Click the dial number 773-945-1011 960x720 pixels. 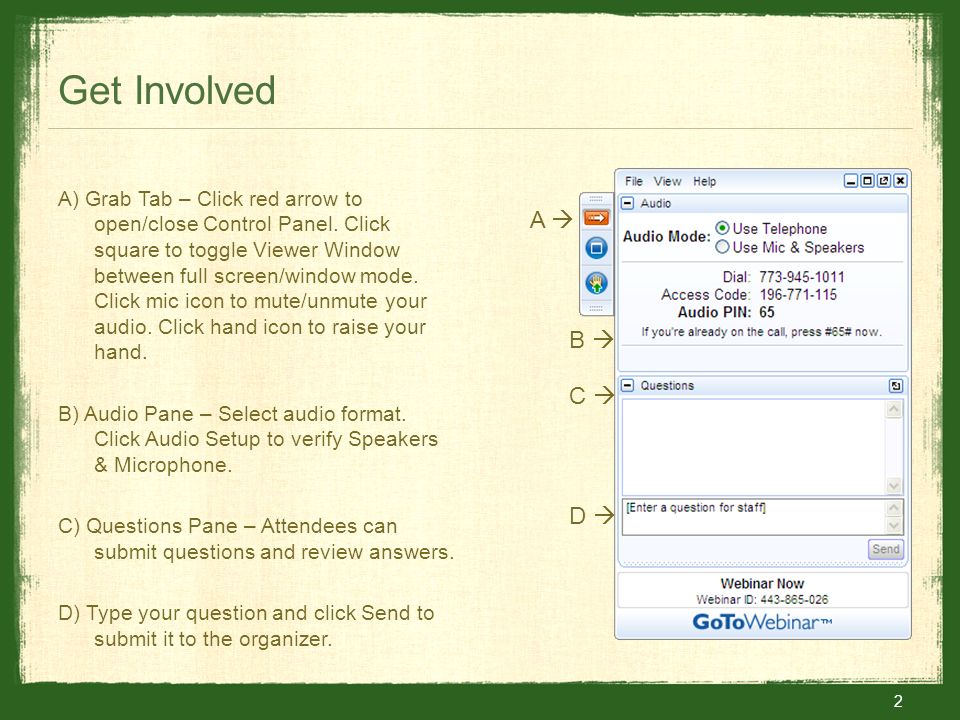pos(801,277)
